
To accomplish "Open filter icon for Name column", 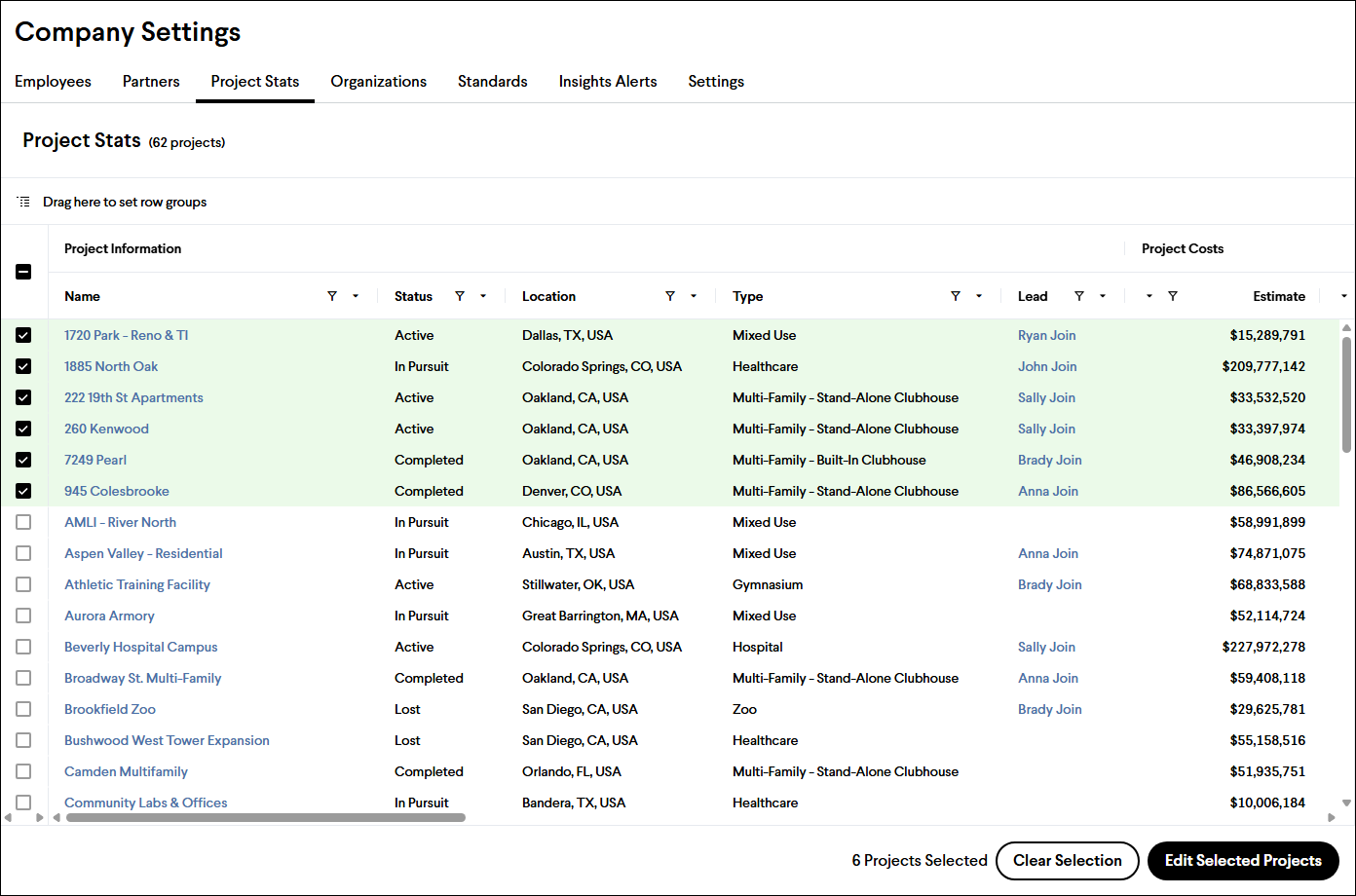I will point(332,296).
